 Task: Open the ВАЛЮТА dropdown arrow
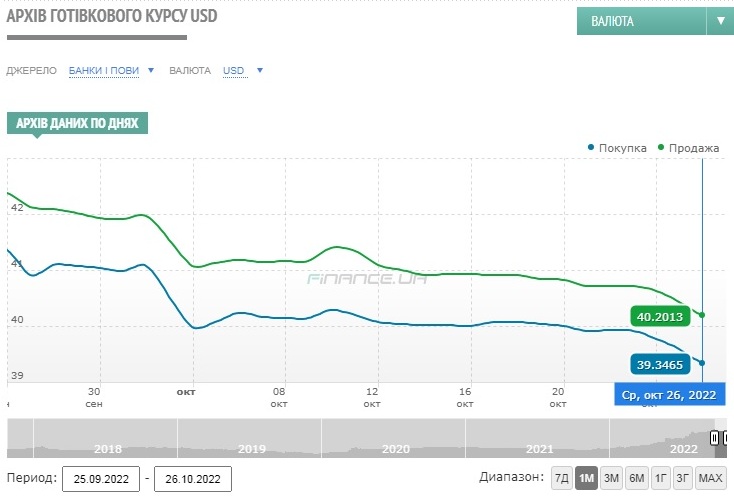click(x=719, y=21)
